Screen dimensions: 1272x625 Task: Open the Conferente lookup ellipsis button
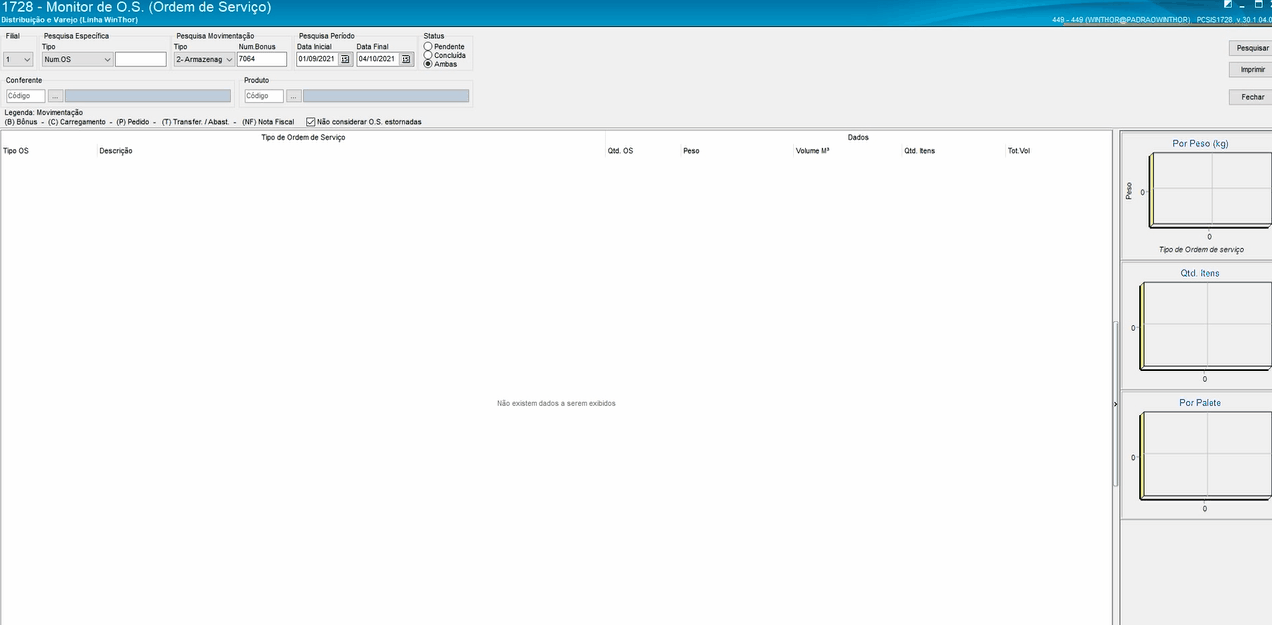(55, 96)
